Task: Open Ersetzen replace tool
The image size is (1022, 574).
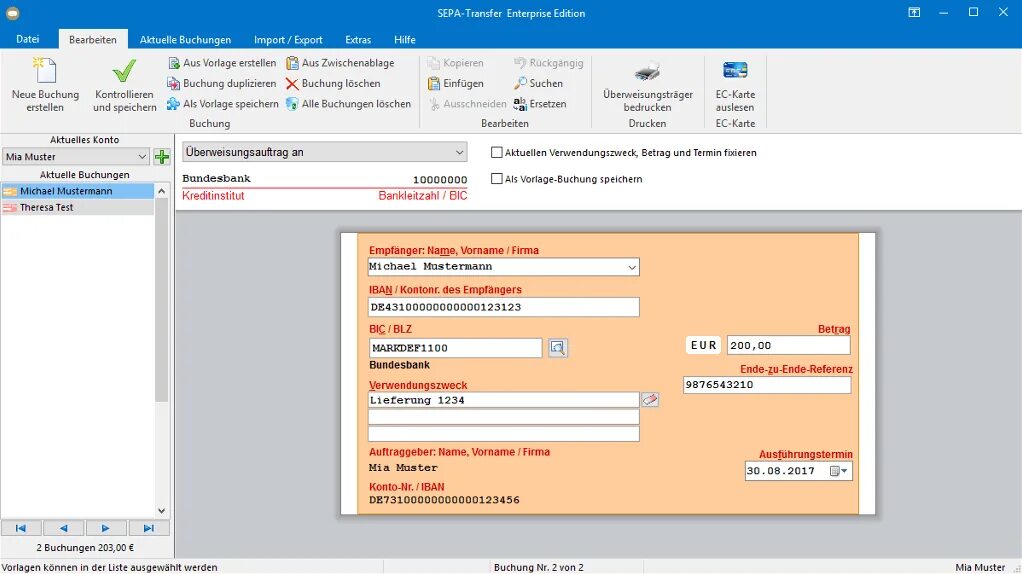Action: tap(540, 104)
